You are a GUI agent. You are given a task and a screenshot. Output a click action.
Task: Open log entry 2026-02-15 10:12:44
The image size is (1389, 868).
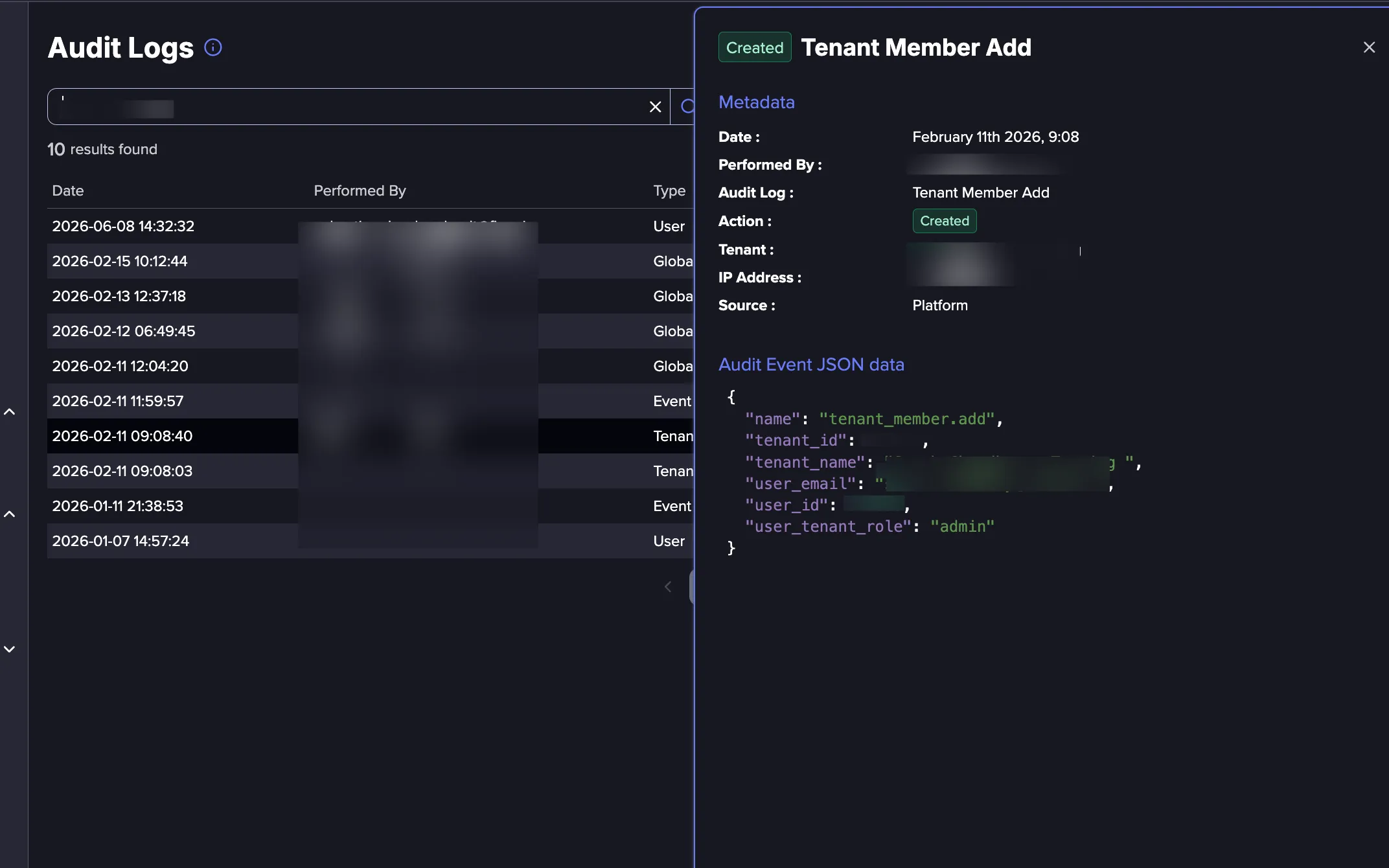pos(371,261)
